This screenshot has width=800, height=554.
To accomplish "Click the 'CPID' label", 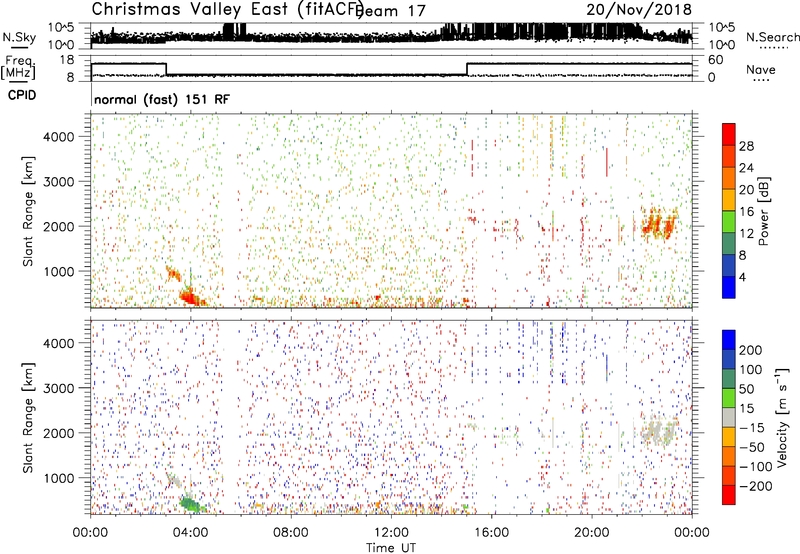I will (x=22, y=95).
